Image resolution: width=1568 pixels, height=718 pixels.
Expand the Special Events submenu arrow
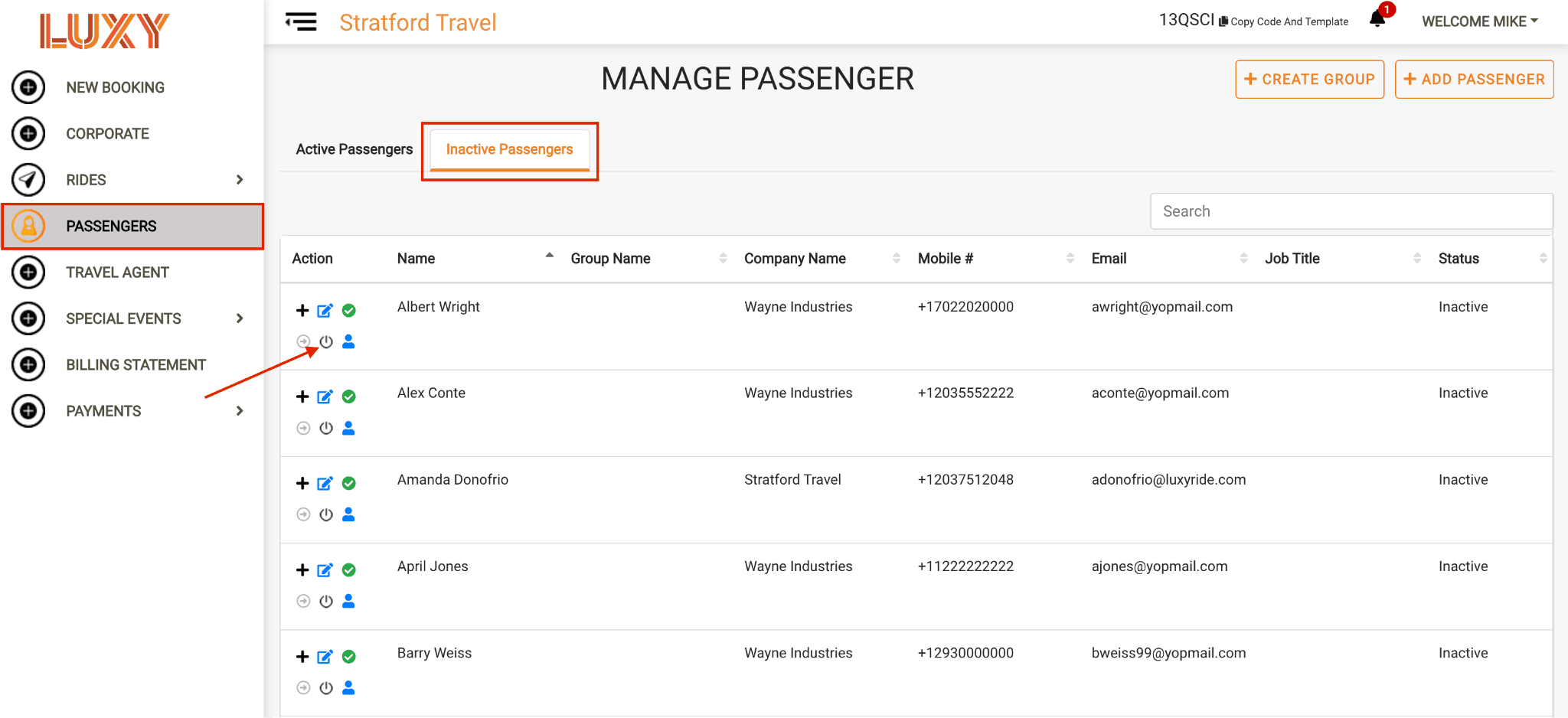click(x=240, y=318)
